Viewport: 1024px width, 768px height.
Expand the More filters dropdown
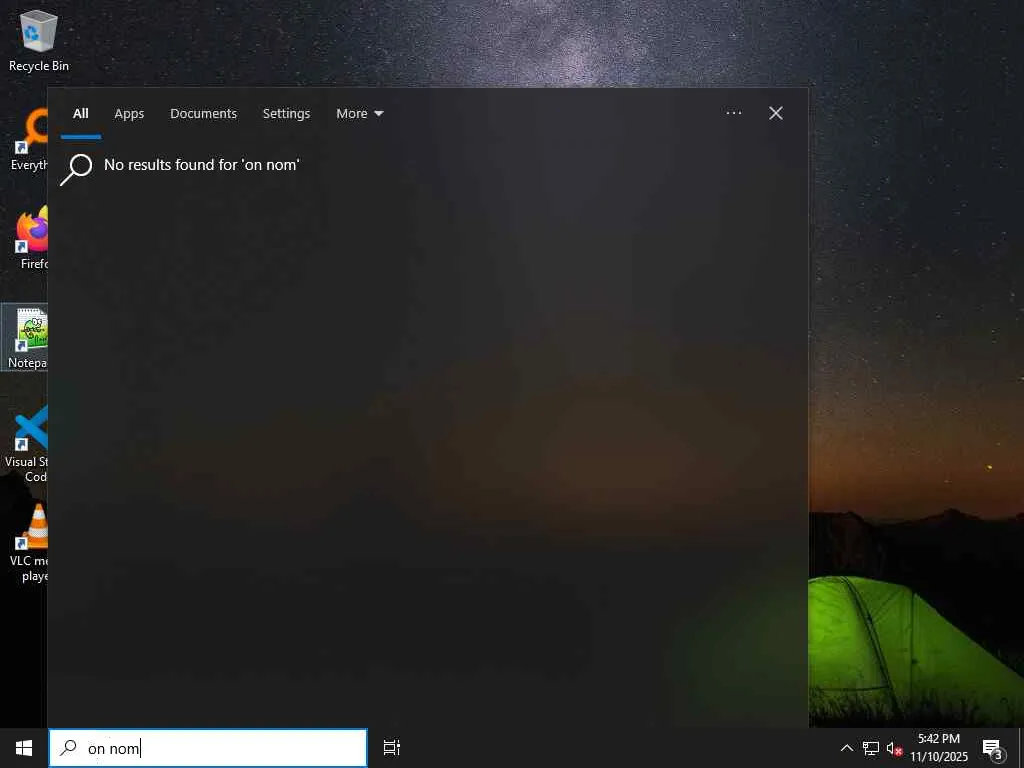tap(359, 114)
